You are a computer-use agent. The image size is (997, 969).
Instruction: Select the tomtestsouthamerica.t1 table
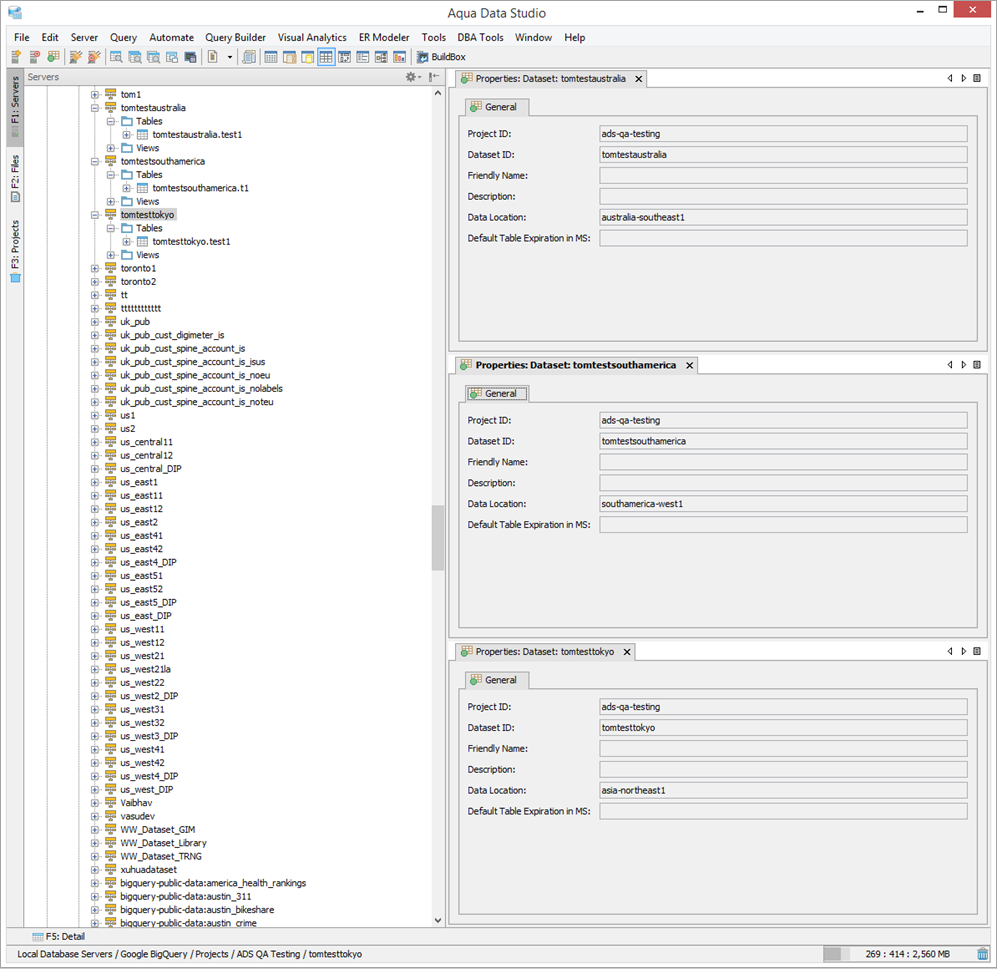[x=200, y=188]
